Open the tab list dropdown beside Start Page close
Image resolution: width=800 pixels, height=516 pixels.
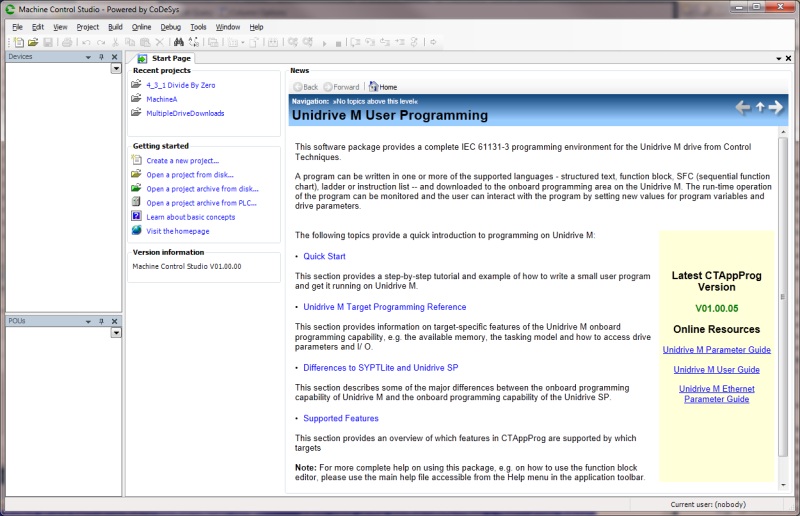tap(779, 59)
